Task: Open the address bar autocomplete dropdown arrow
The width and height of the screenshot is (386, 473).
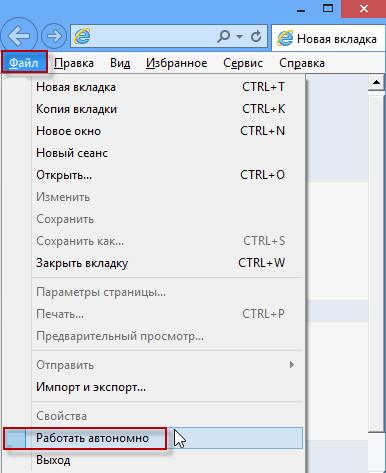Action: click(x=239, y=36)
